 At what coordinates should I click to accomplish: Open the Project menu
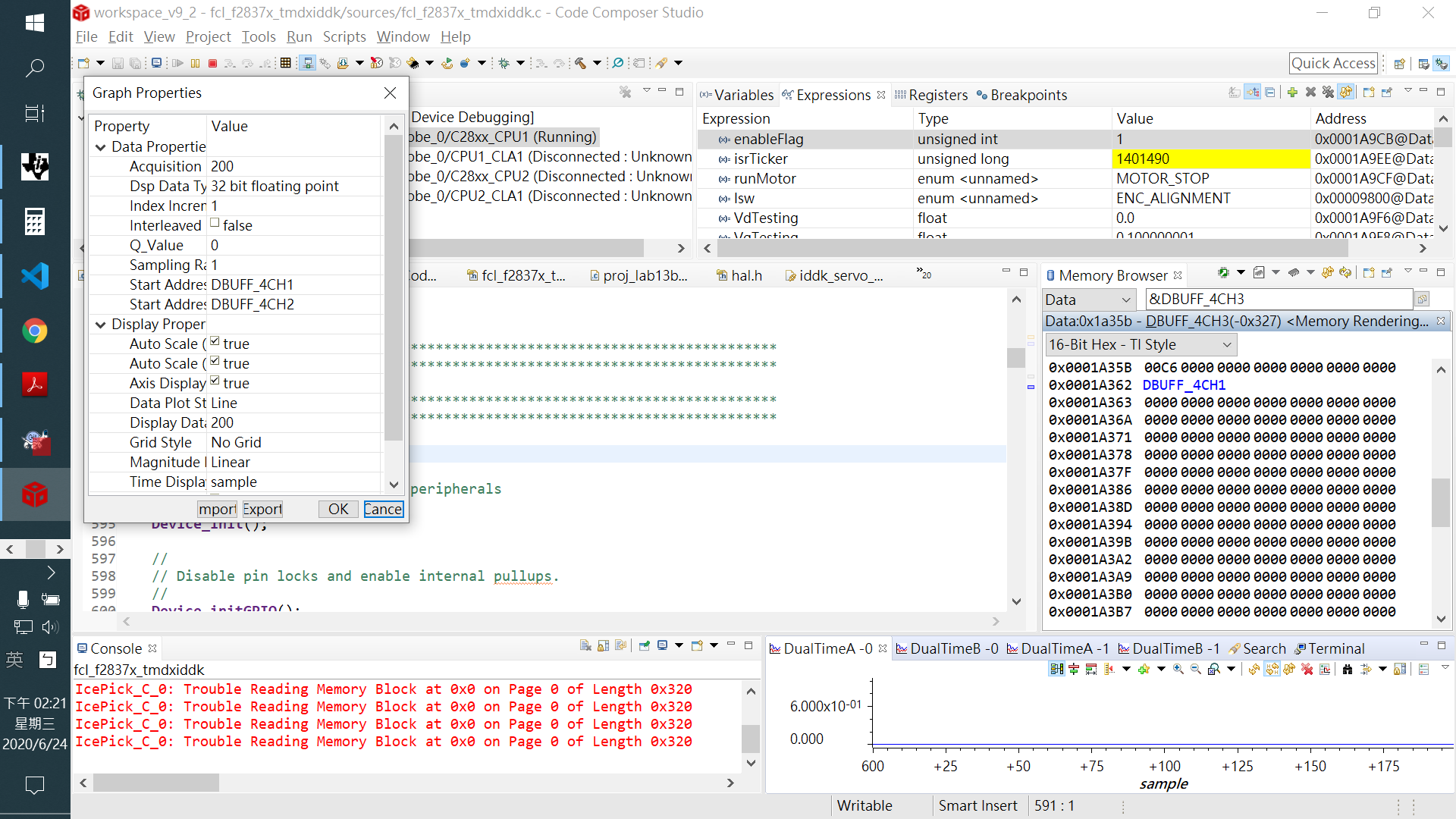click(x=208, y=36)
